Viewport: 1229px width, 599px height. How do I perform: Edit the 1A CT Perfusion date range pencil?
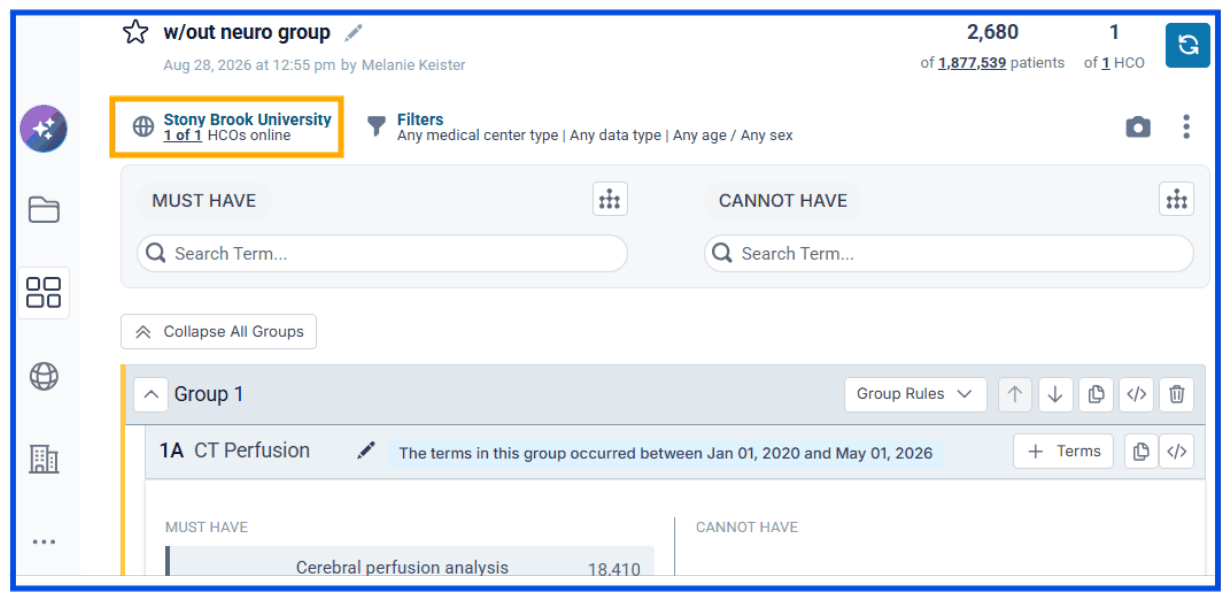pos(366,451)
